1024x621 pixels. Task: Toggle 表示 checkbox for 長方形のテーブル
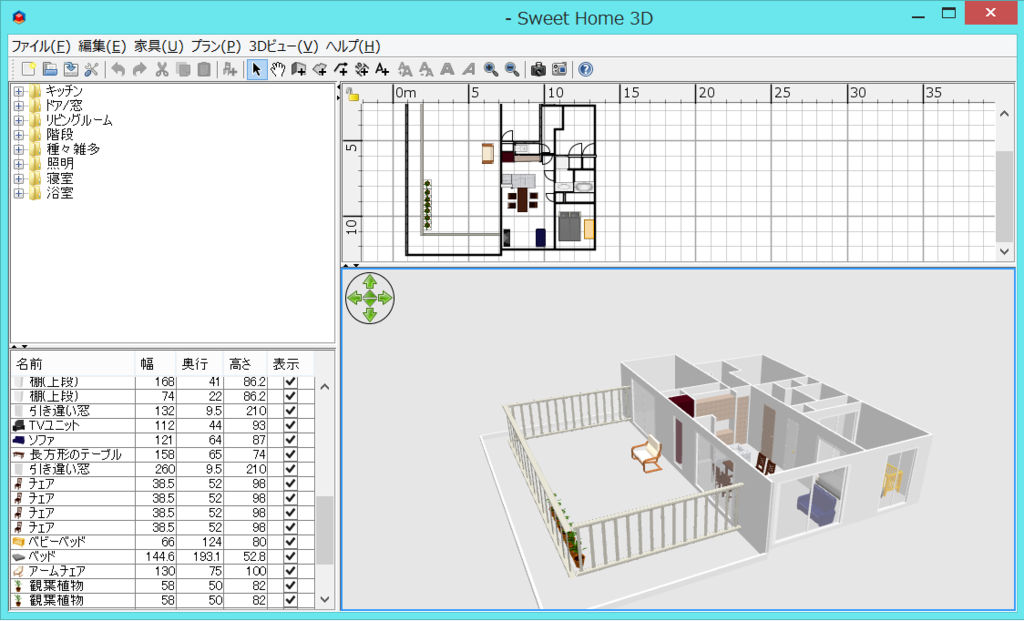click(x=291, y=454)
